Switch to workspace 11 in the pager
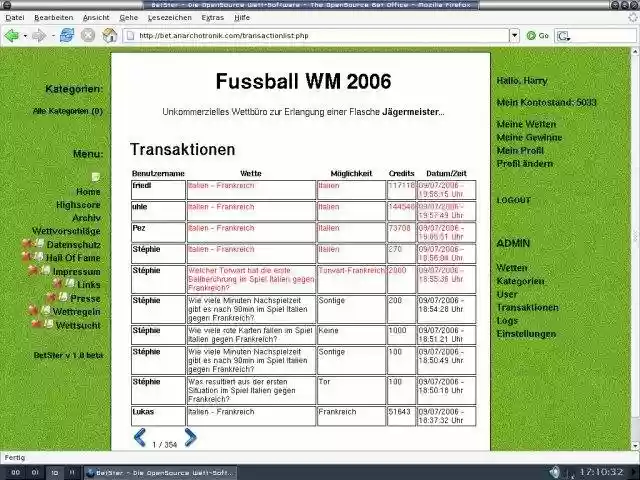Image resolution: width=640 pixels, height=480 pixels. (72, 473)
